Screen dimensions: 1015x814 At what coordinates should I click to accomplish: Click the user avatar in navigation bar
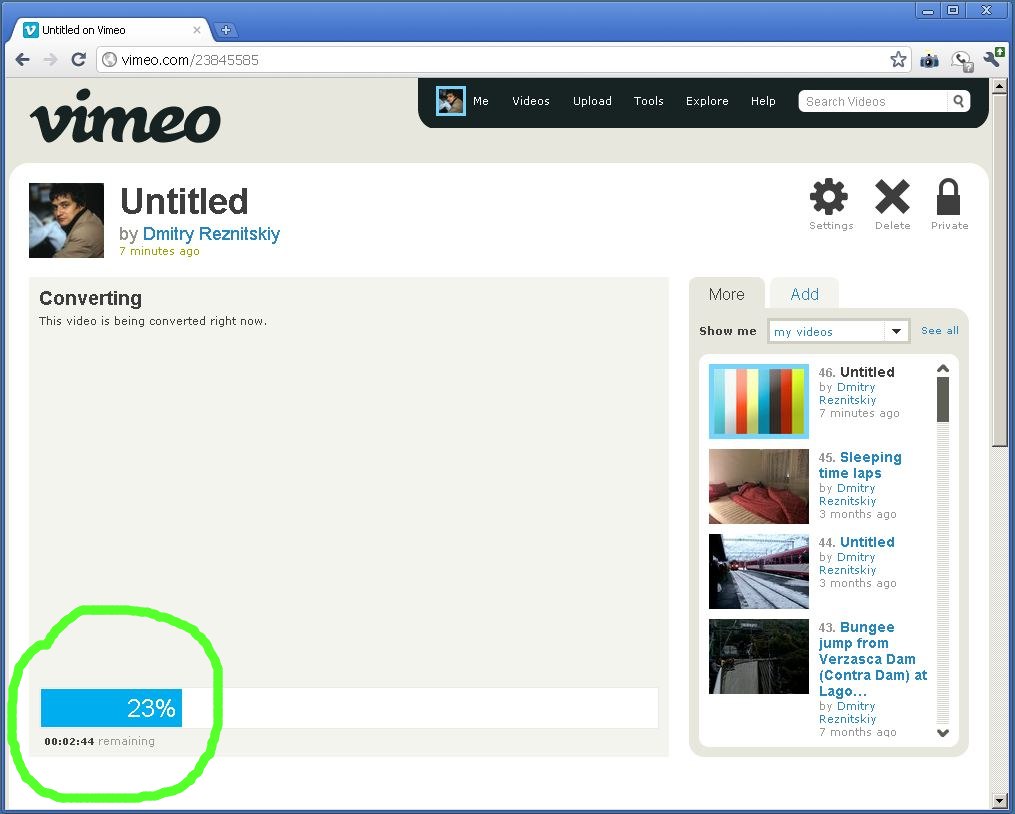[x=450, y=101]
